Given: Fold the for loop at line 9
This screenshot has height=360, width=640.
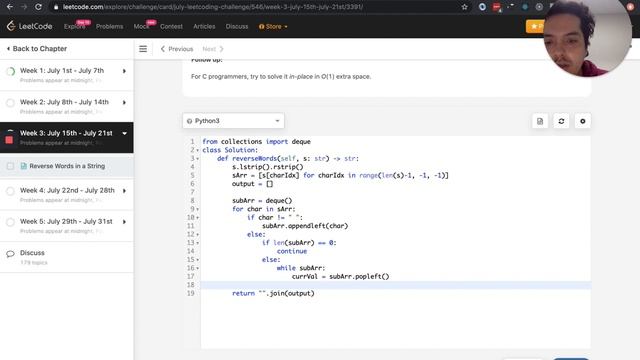Looking at the screenshot, I should [198, 209].
